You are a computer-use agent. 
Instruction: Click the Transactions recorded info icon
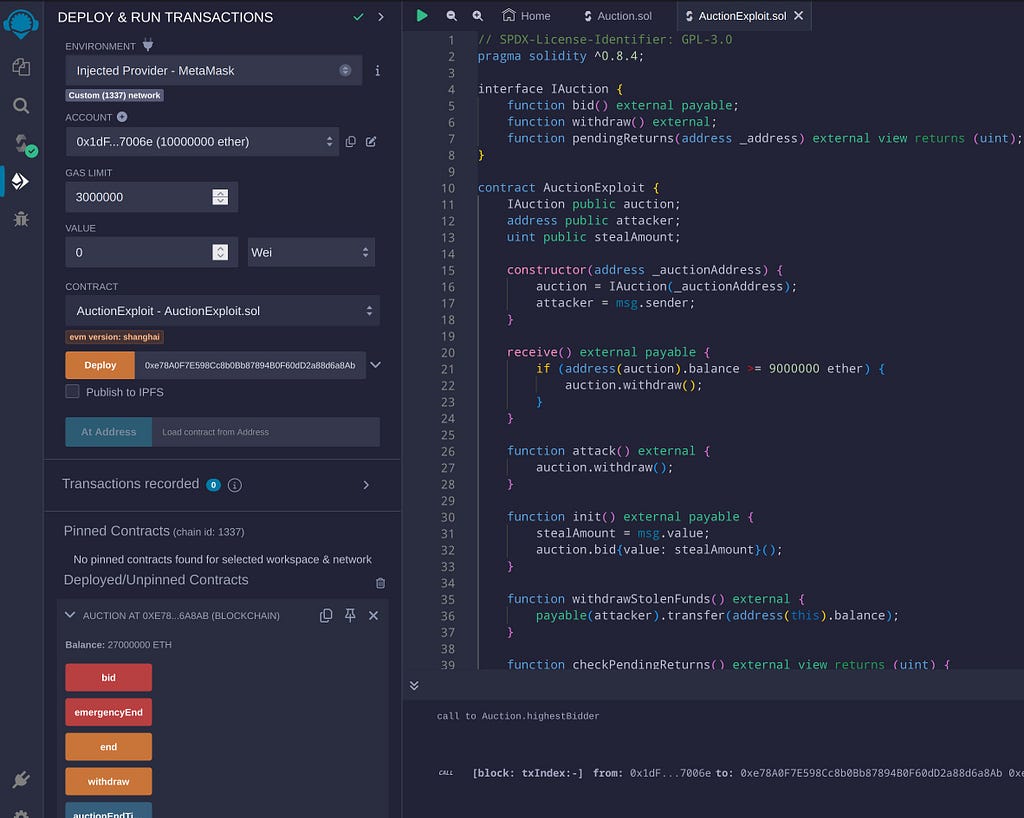234,485
